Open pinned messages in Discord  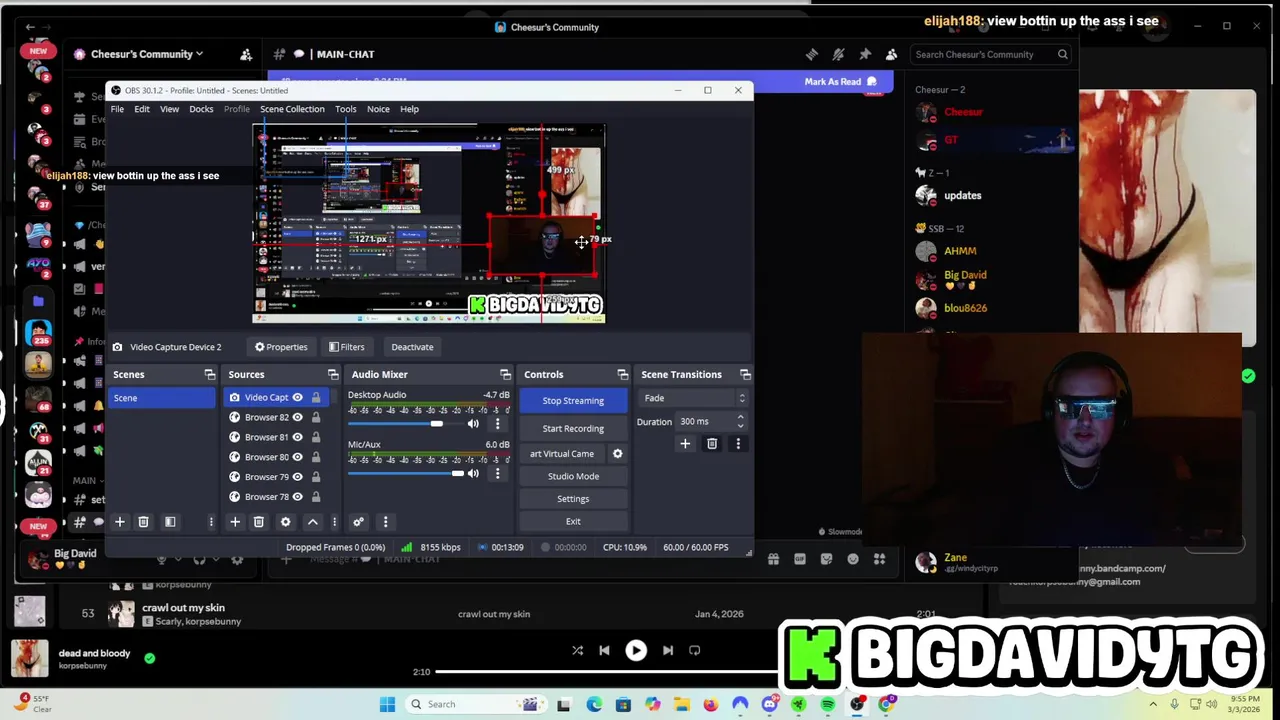click(865, 54)
